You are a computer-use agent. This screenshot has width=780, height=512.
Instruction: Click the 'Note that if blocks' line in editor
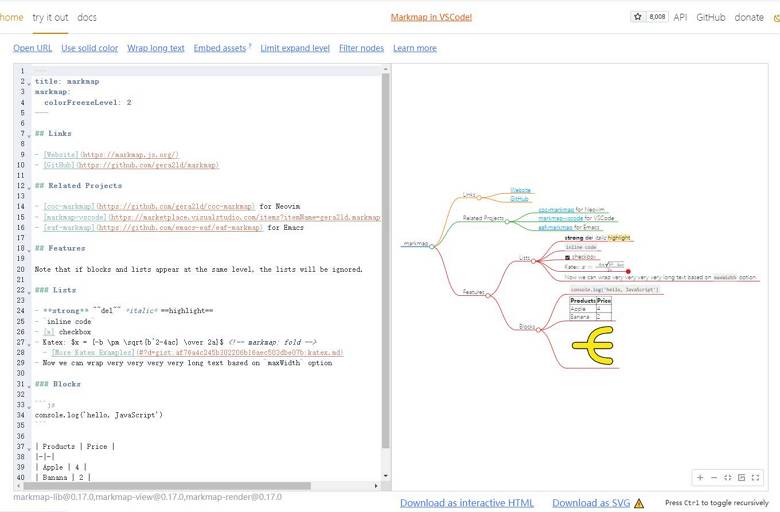[x=198, y=269]
